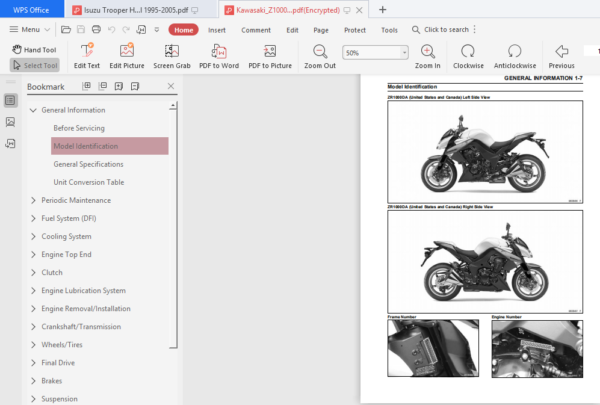The height and width of the screenshot is (405, 600).
Task: Click the WPS Office home tab
Action: coord(31,10)
